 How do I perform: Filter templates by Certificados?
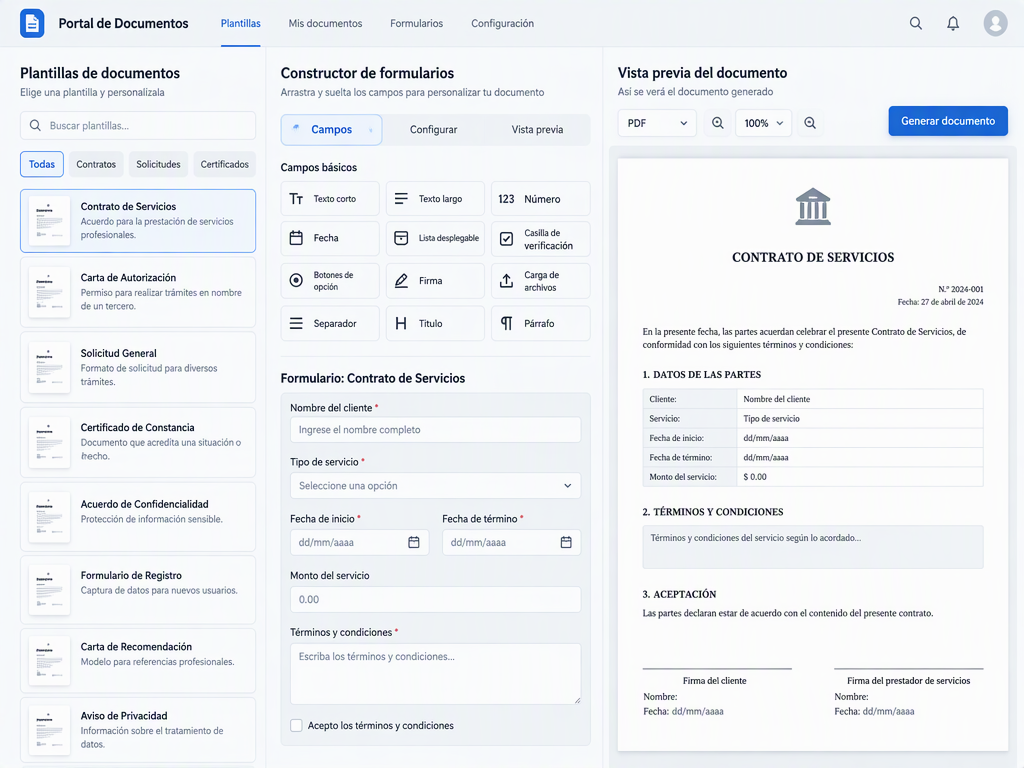click(x=225, y=164)
